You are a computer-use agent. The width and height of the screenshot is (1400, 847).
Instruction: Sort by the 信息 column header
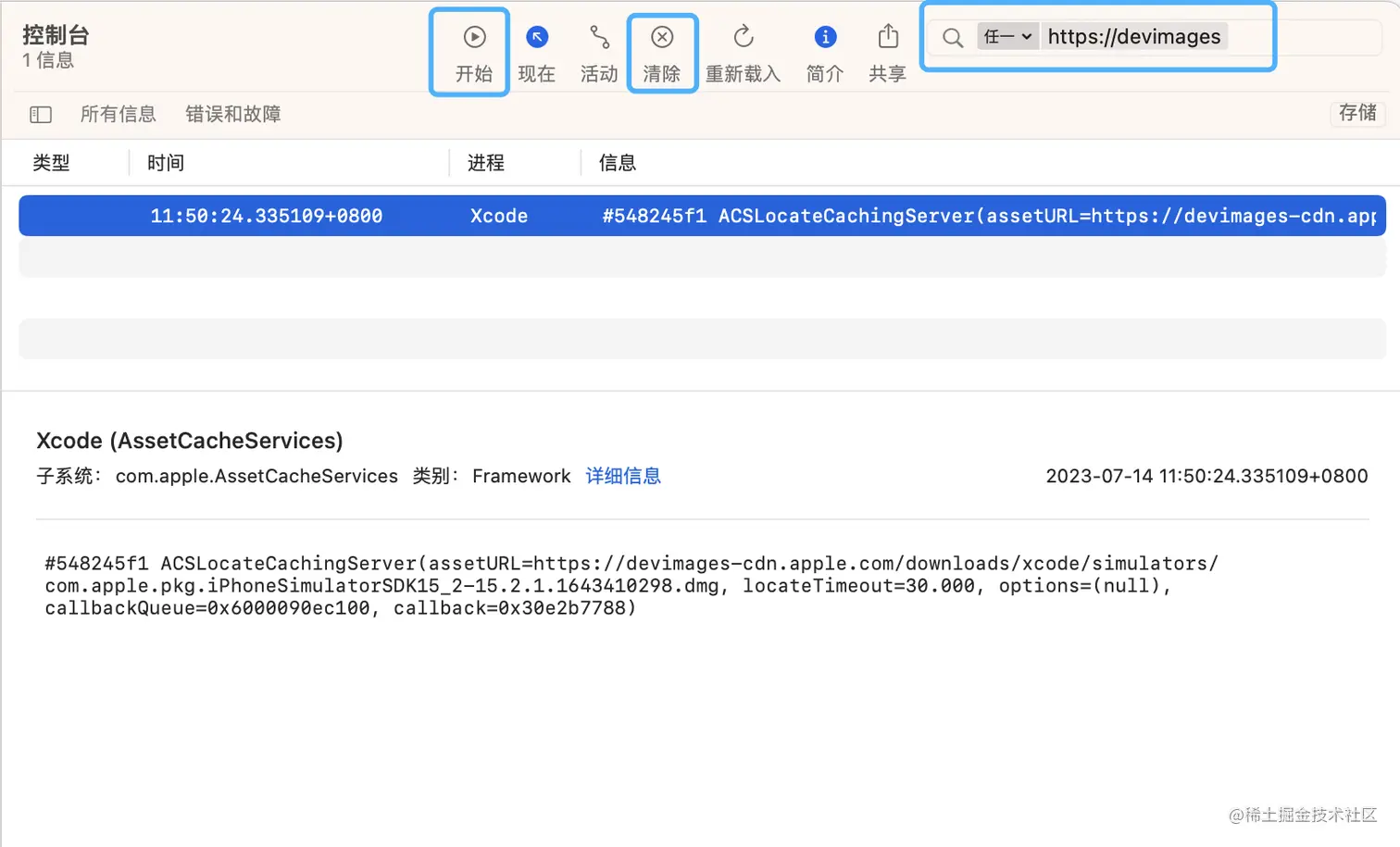click(x=618, y=163)
